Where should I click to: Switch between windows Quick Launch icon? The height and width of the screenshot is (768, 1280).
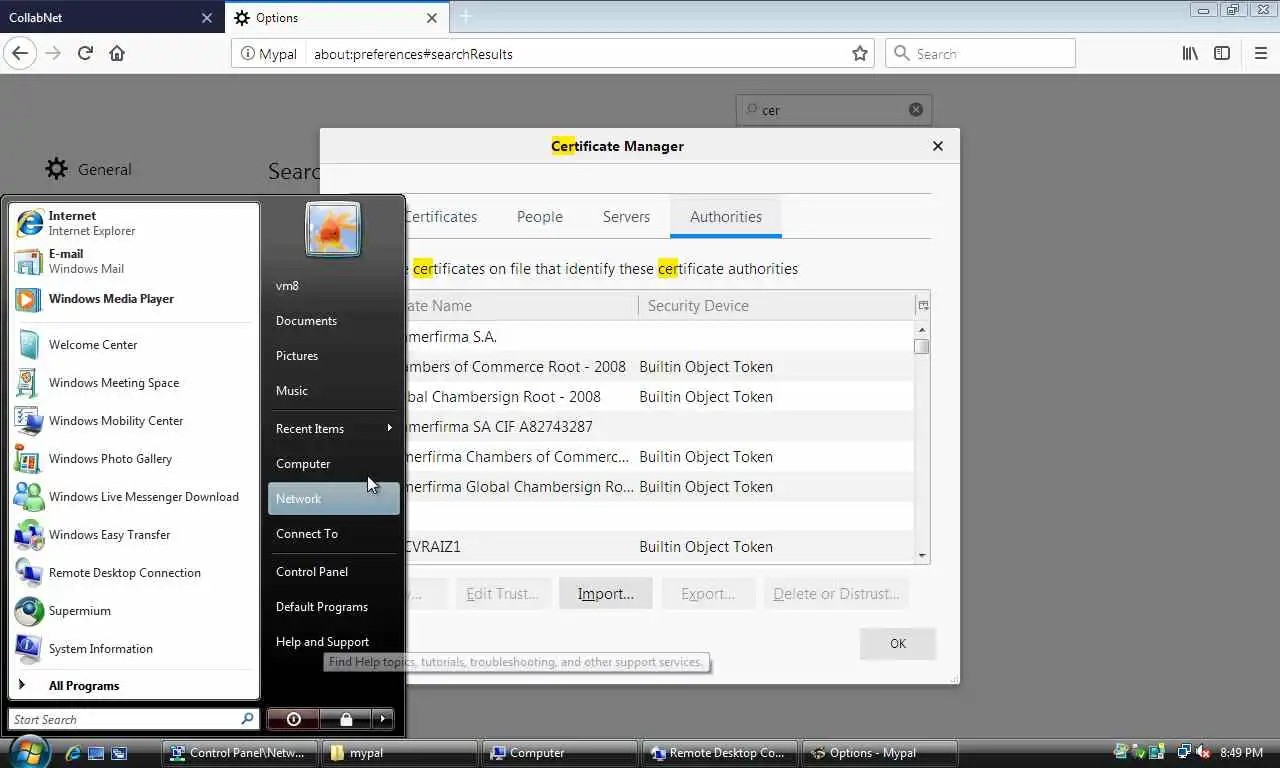(x=119, y=753)
